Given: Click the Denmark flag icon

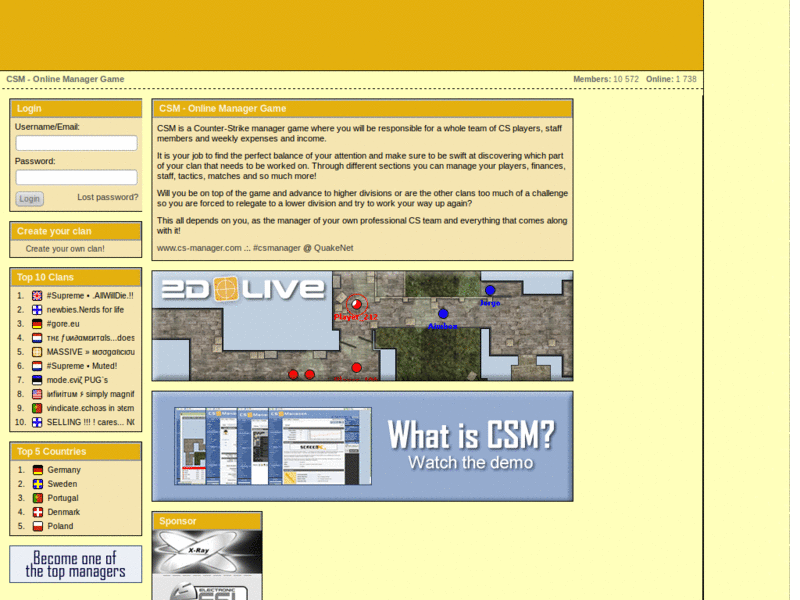Looking at the screenshot, I should click(38, 512).
